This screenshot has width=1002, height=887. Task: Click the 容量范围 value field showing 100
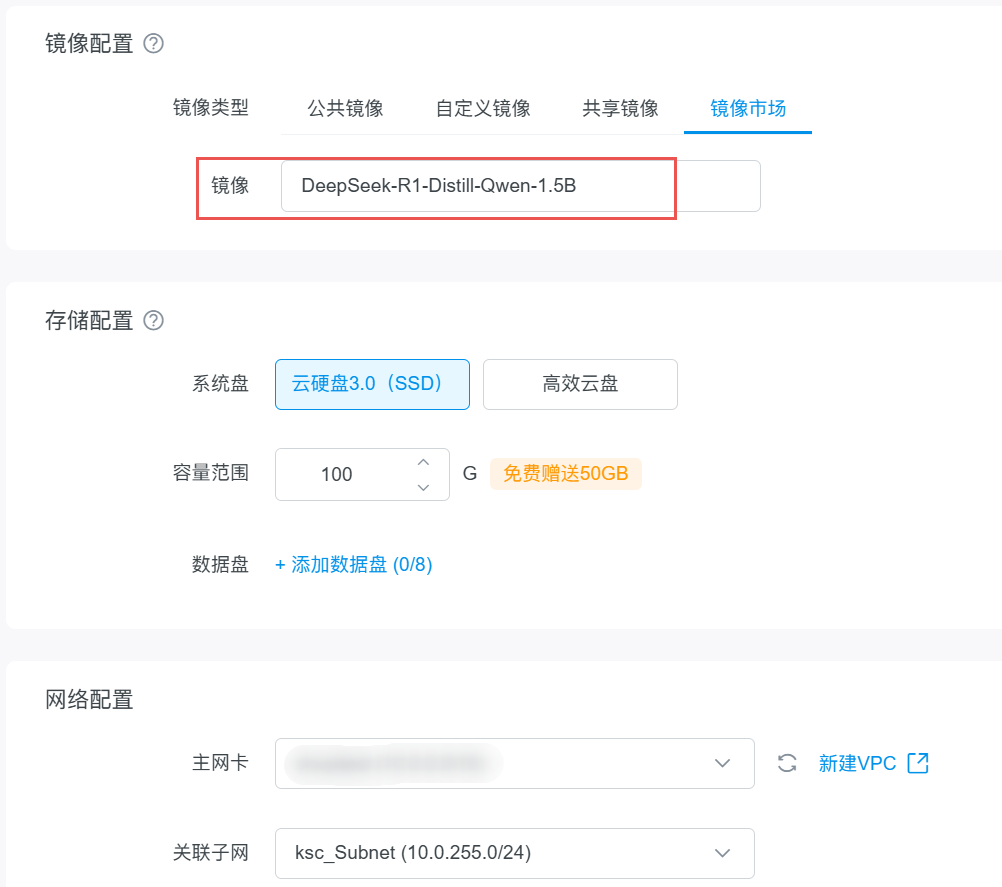click(338, 474)
